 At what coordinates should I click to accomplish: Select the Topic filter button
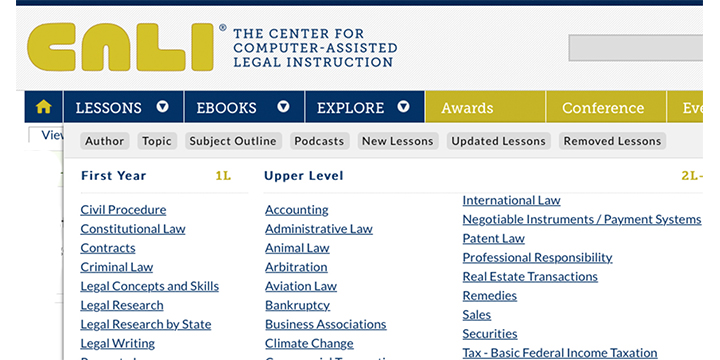point(157,141)
